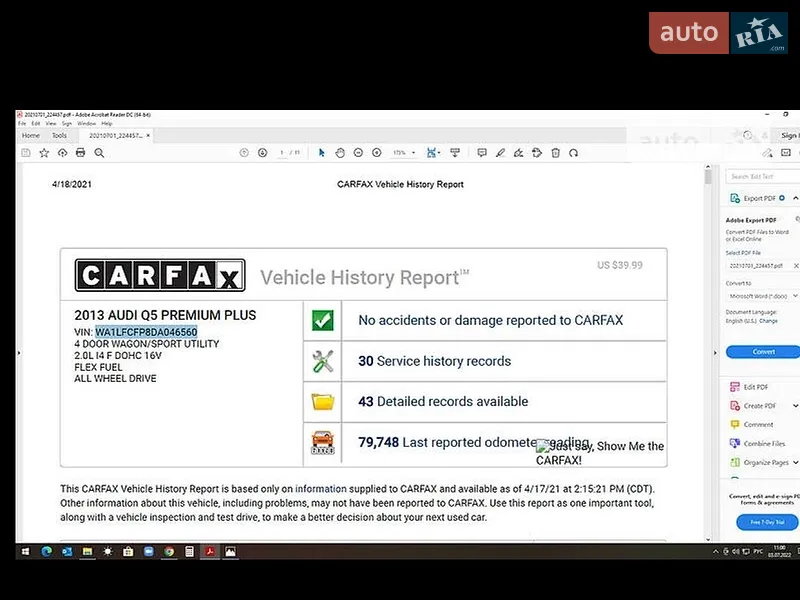Open the Tools tab
The height and width of the screenshot is (600, 800).
(x=59, y=135)
